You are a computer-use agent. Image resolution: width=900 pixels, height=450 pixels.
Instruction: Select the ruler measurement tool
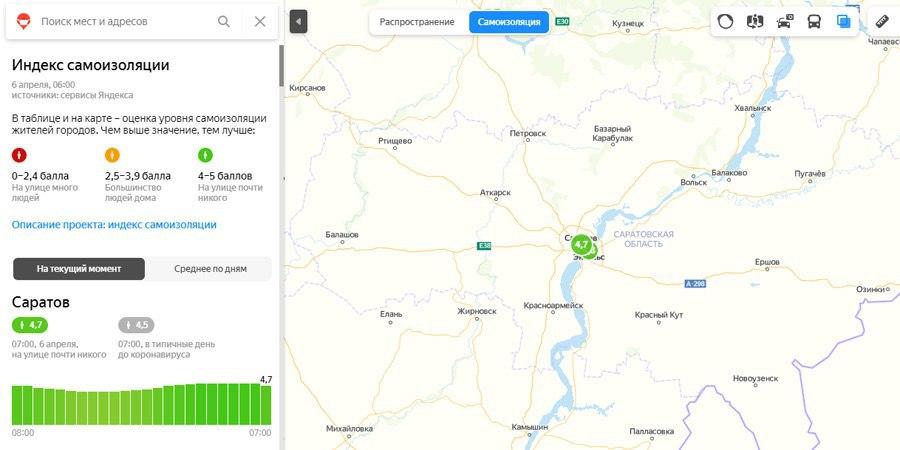(882, 21)
